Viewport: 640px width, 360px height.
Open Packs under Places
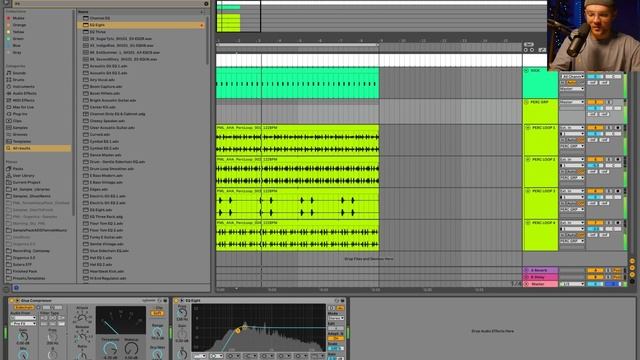click(18, 169)
